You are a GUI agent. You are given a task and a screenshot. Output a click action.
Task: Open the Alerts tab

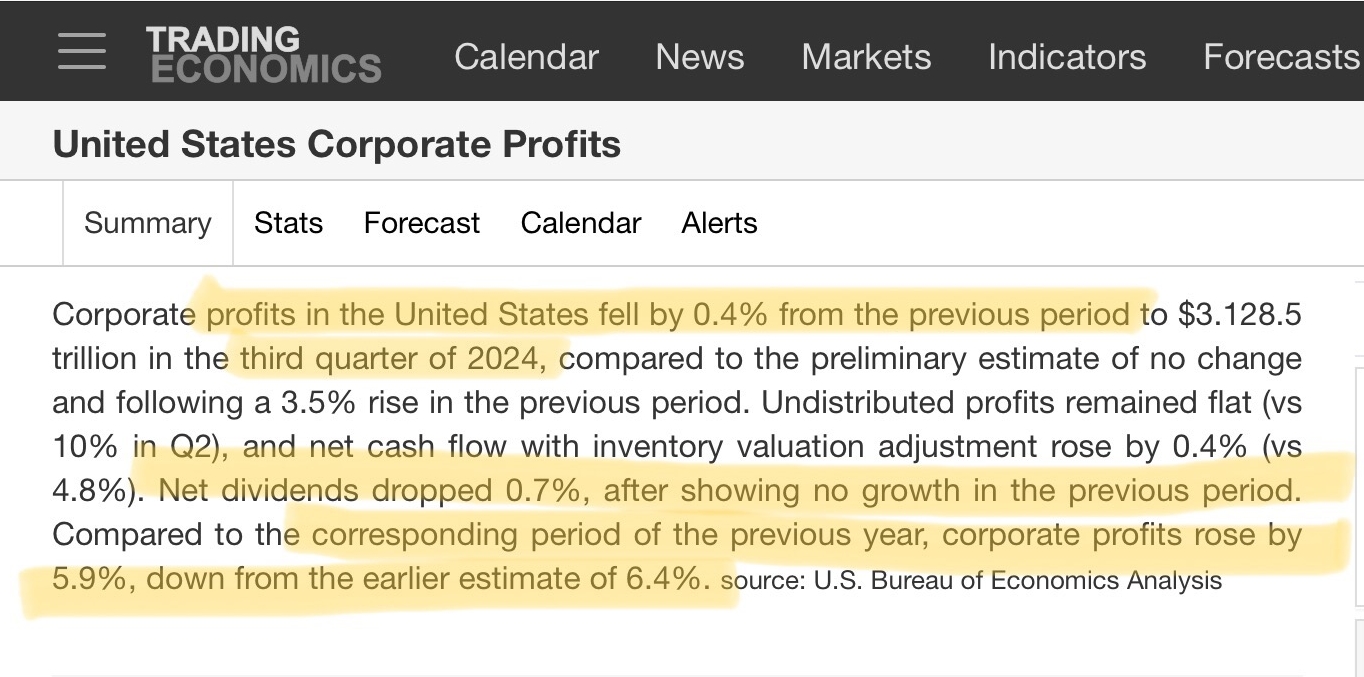pyautogui.click(x=719, y=223)
